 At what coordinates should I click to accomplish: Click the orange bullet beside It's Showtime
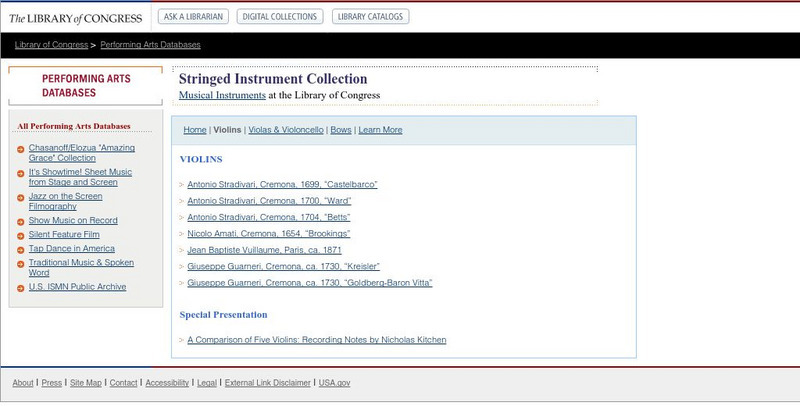(x=20, y=173)
